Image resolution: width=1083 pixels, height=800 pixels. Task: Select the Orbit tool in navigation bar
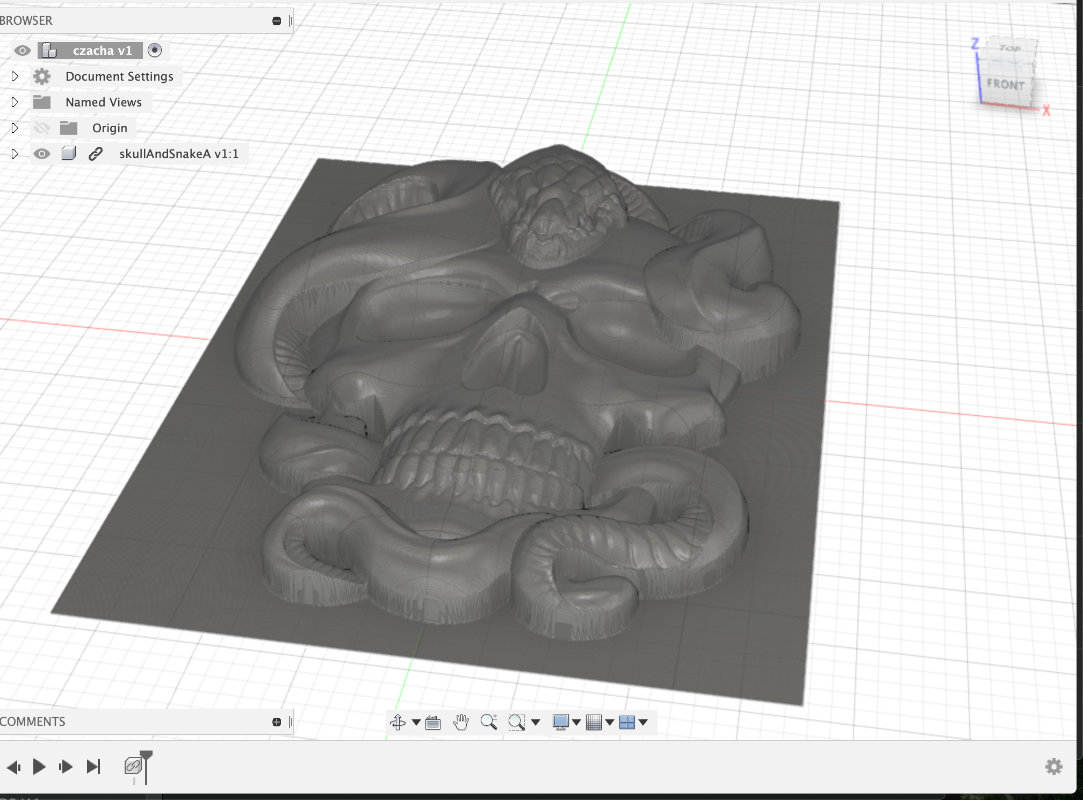coord(398,723)
